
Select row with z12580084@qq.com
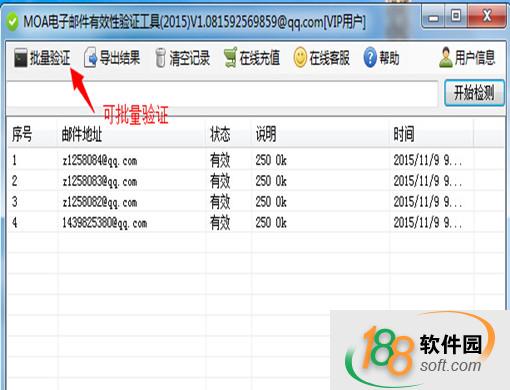click(x=256, y=160)
